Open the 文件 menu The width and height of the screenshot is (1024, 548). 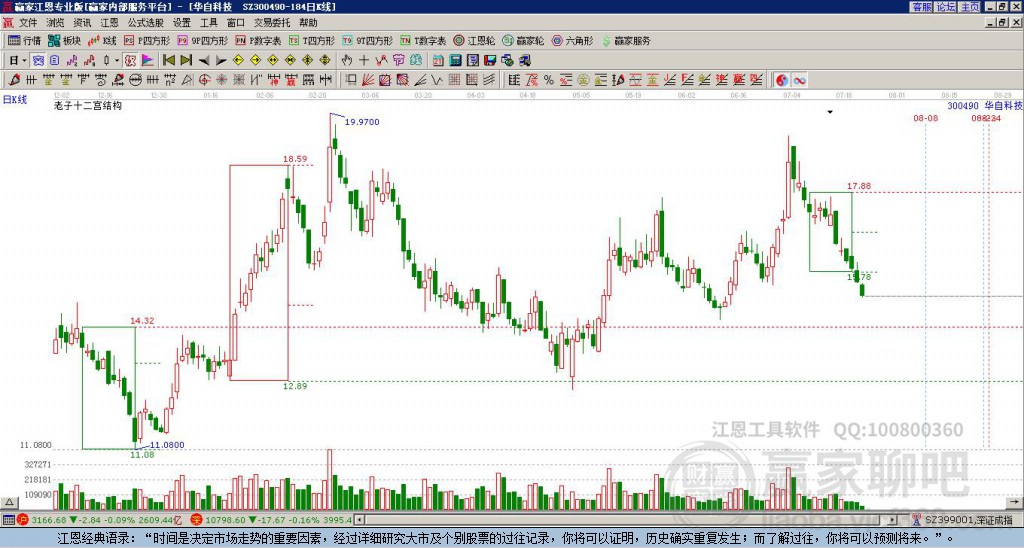pos(27,23)
